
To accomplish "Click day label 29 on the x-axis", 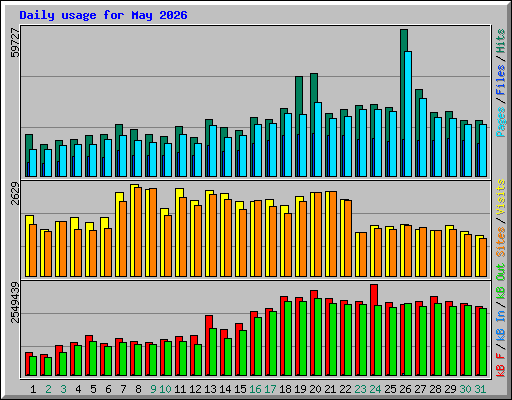I will pyautogui.click(x=450, y=389).
